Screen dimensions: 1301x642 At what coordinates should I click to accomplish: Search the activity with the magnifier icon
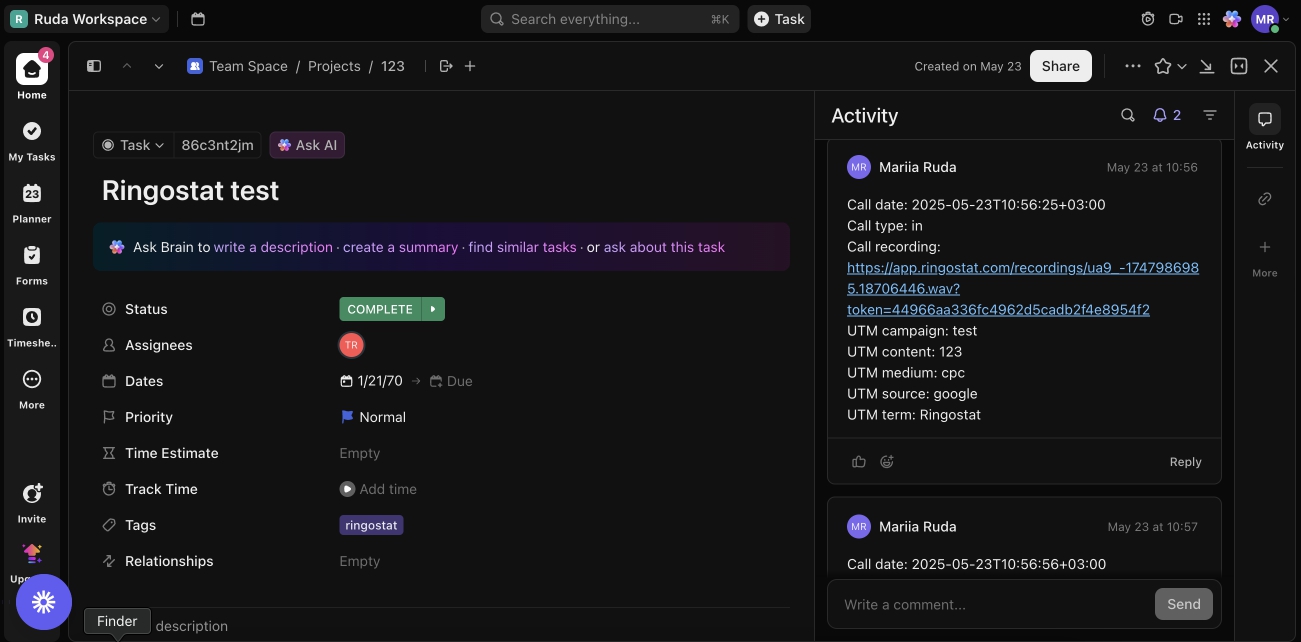pyautogui.click(x=1128, y=115)
